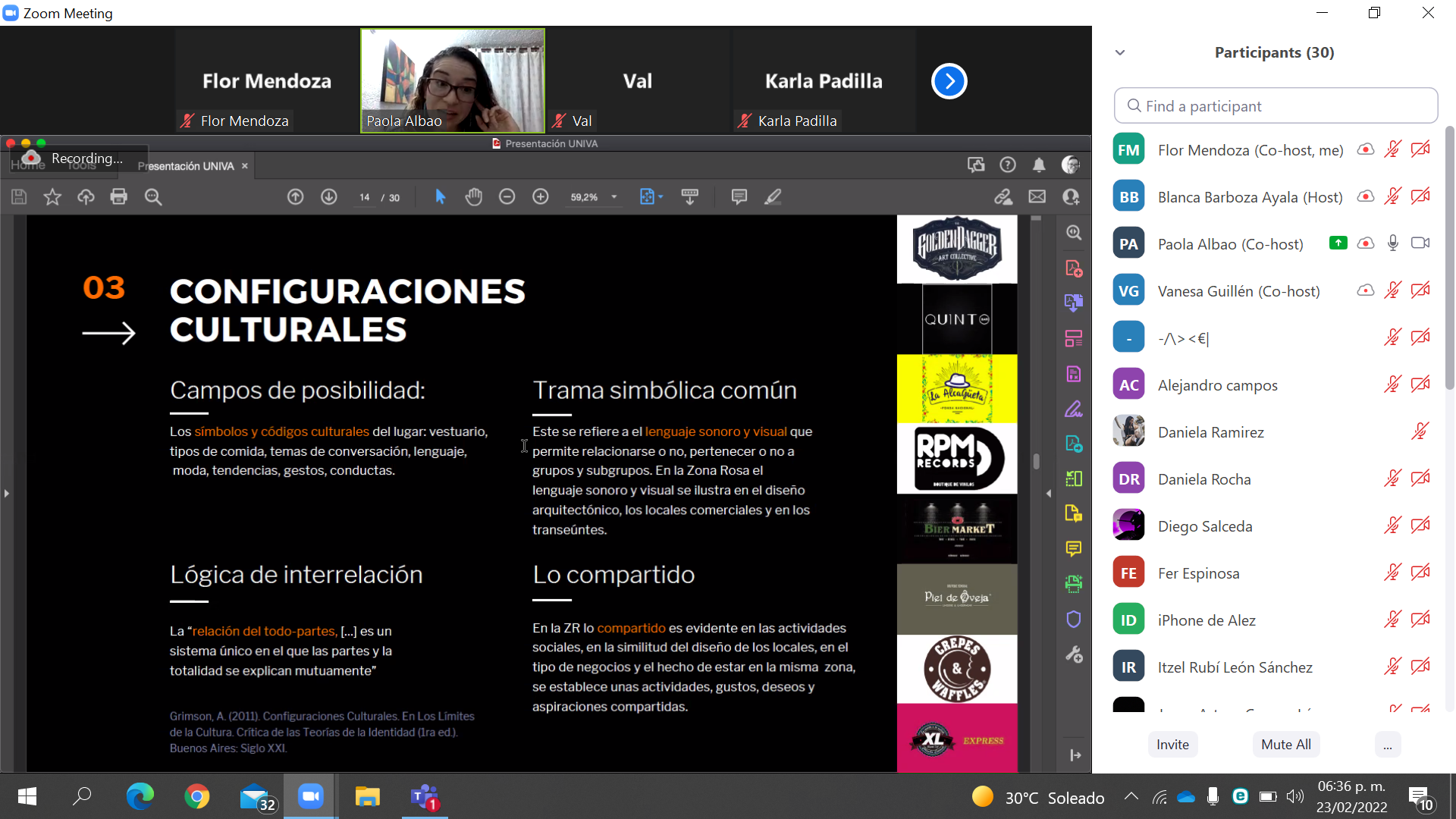
Task: Unmute Flor Mendoza in participants list
Action: pyautogui.click(x=1393, y=149)
